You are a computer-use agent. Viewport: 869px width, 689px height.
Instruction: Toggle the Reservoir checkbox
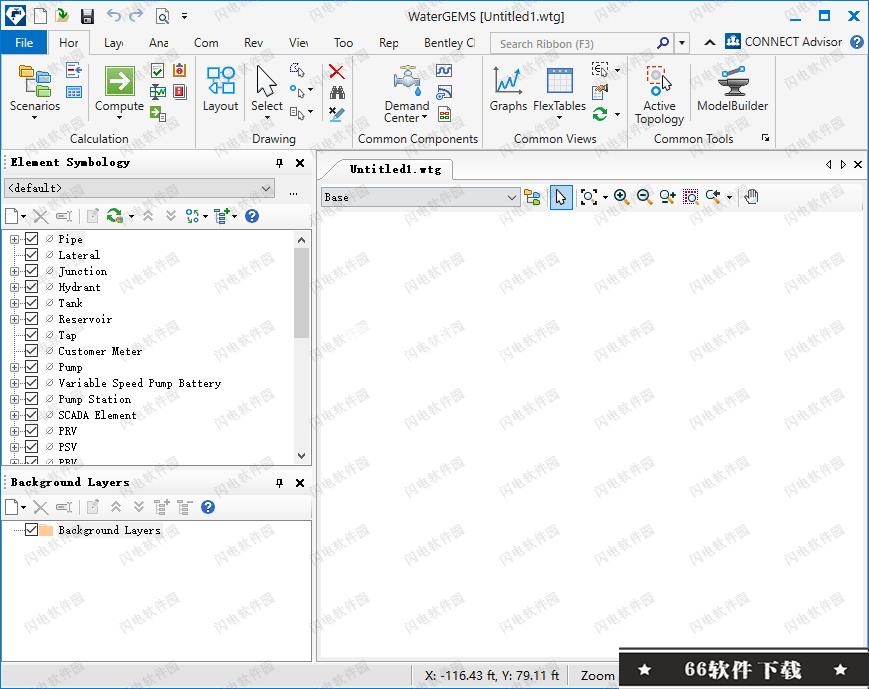click(32, 319)
